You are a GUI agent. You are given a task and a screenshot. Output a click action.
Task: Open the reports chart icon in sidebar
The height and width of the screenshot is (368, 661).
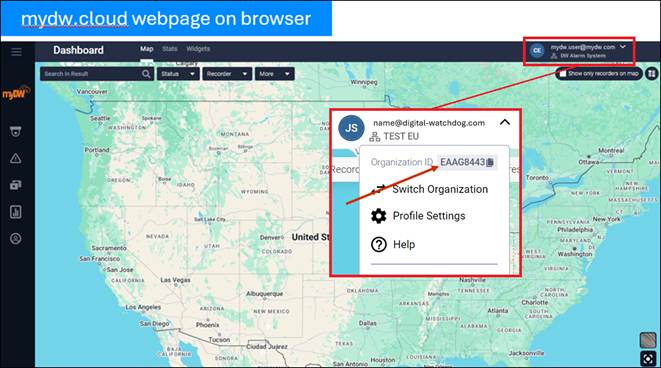16,212
